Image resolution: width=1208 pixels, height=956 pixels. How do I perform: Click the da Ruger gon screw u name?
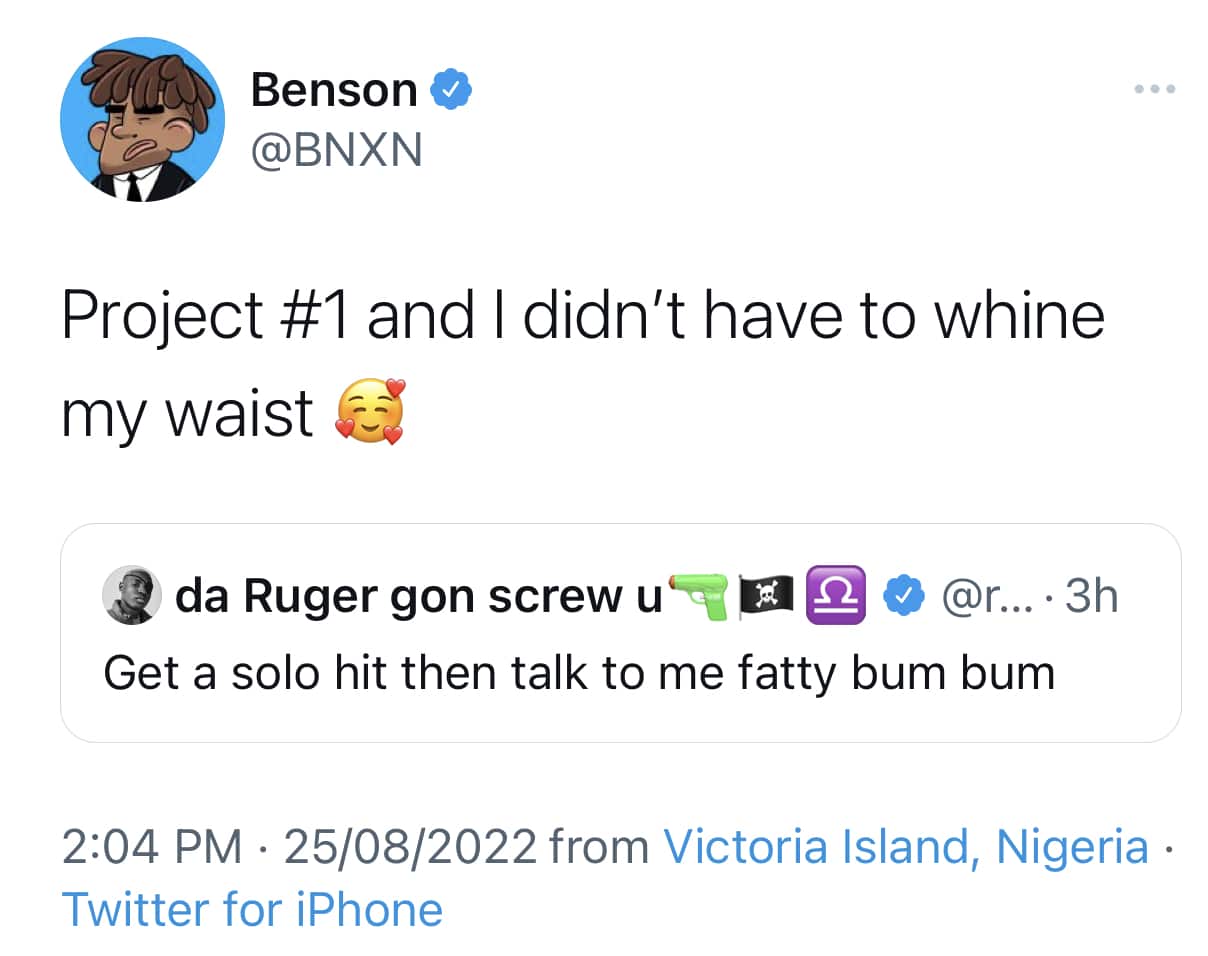pyautogui.click(x=418, y=597)
